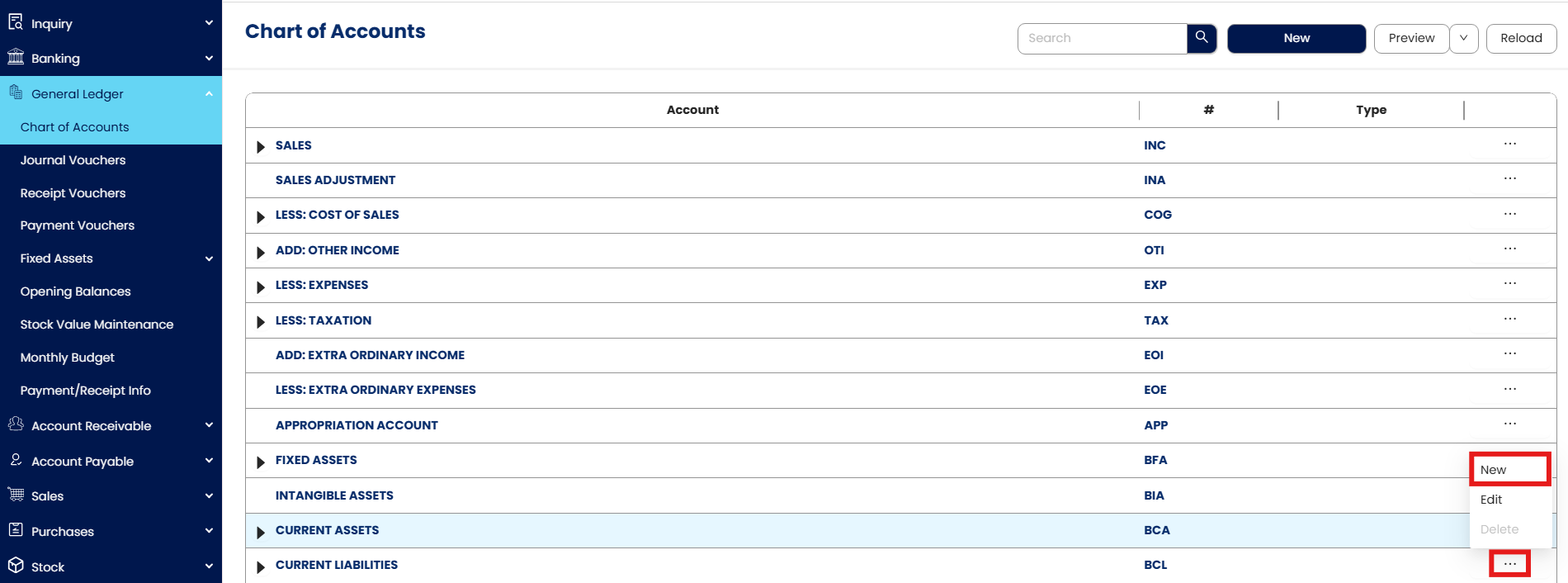Collapse the General Ledger menu chevron

(x=209, y=93)
